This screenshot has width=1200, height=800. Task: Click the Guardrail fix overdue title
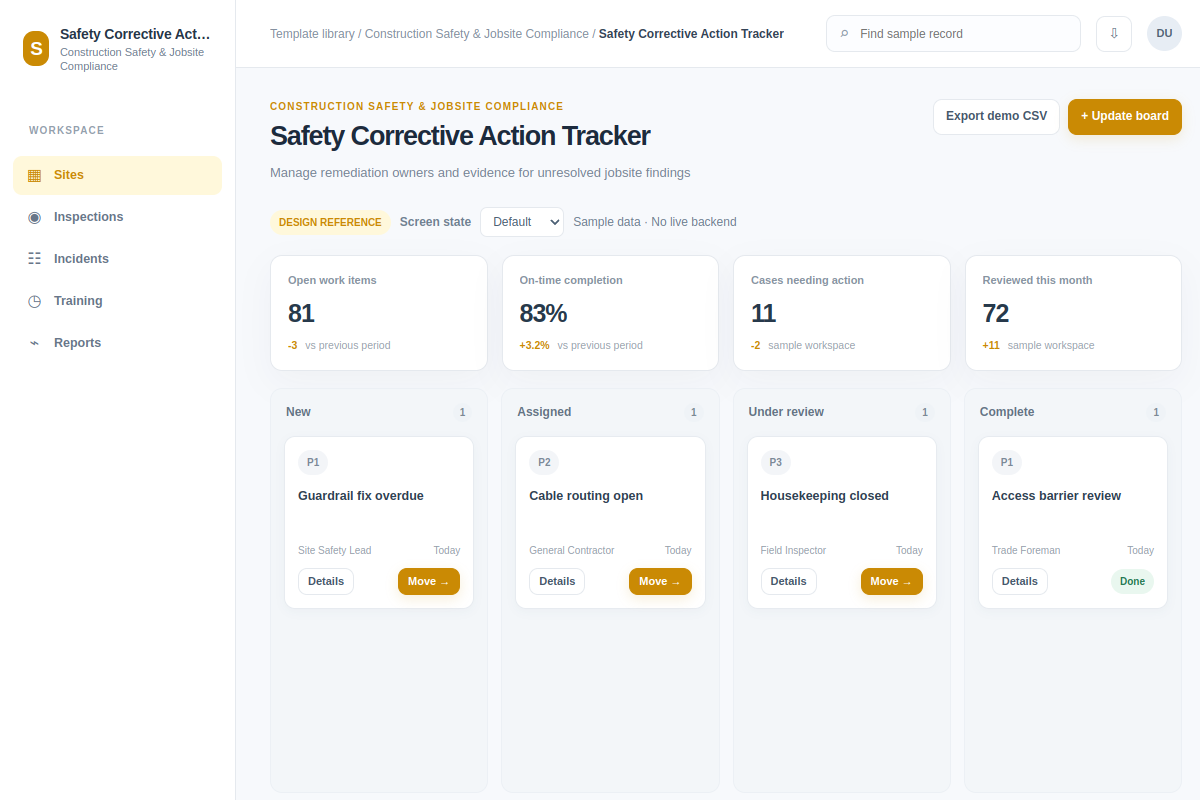coord(361,496)
